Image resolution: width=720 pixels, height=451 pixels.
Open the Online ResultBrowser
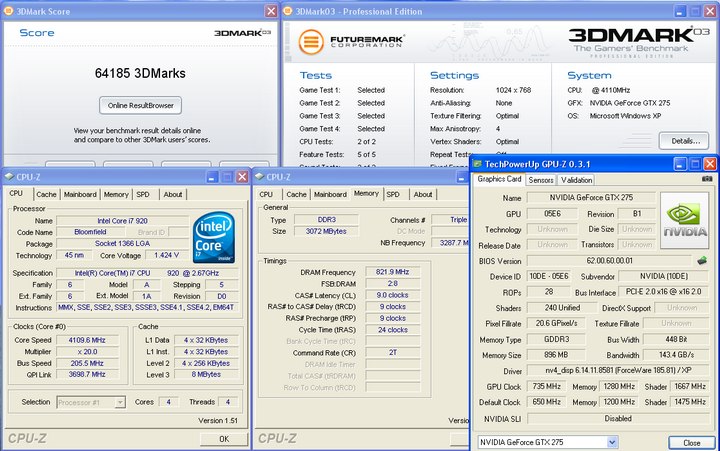[x=141, y=105]
